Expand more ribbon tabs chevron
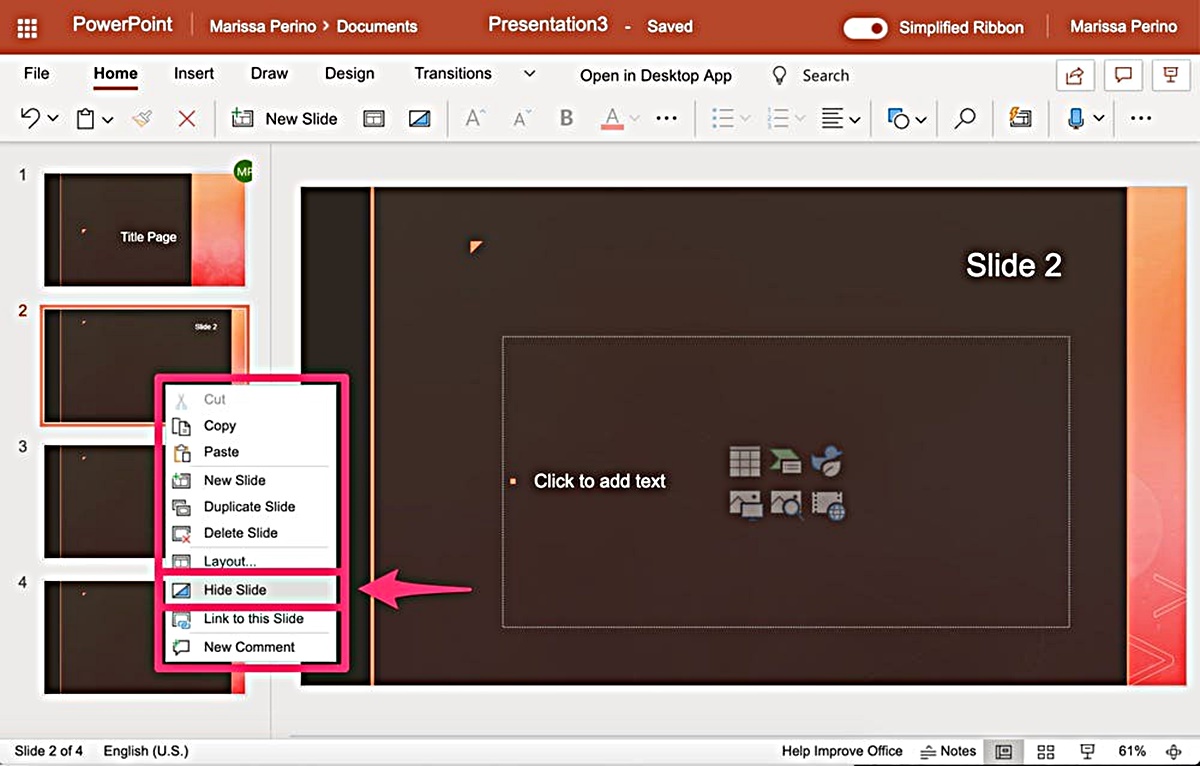 [530, 74]
